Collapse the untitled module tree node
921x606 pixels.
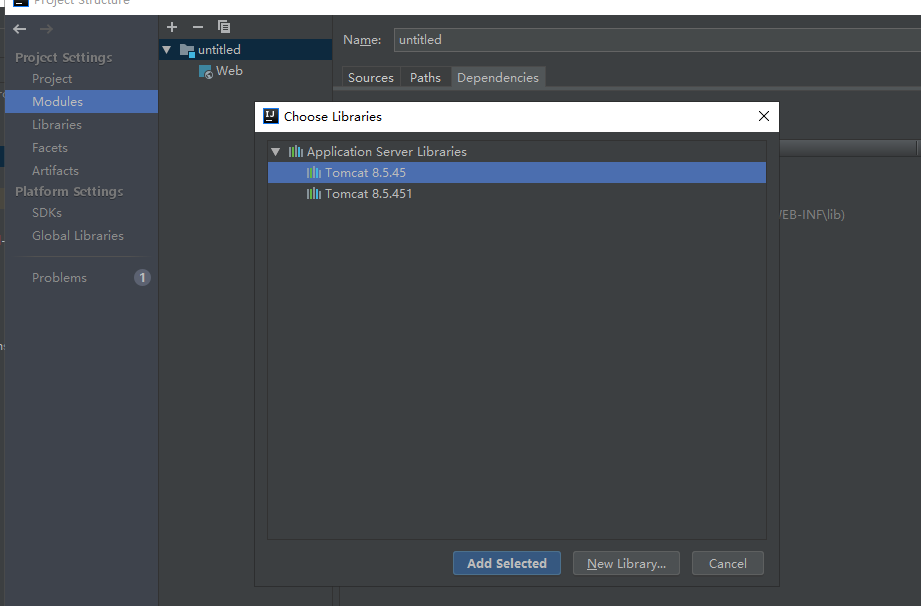(167, 50)
